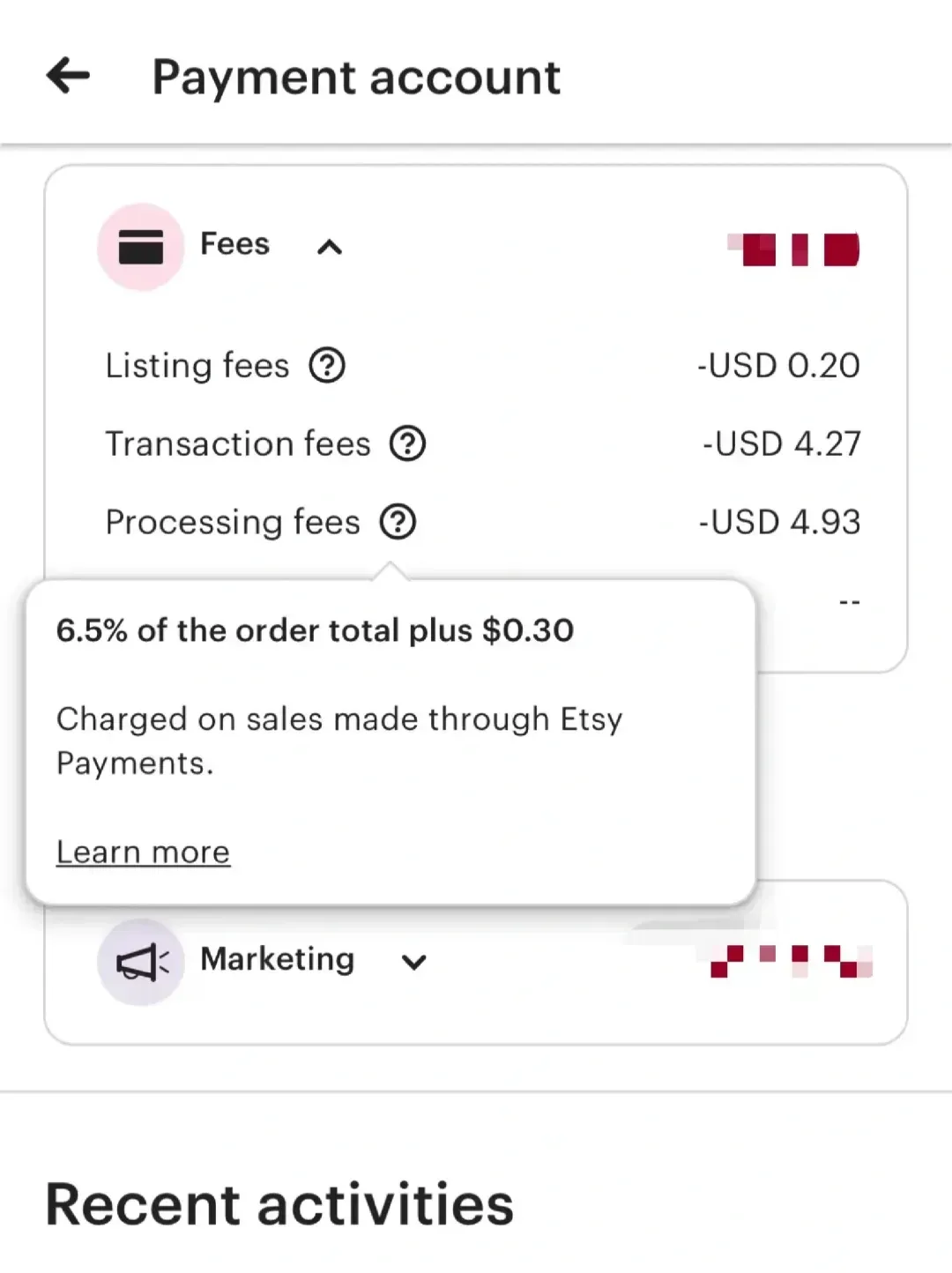Expand the Marketing section chevron
The image size is (952, 1273).
(413, 962)
